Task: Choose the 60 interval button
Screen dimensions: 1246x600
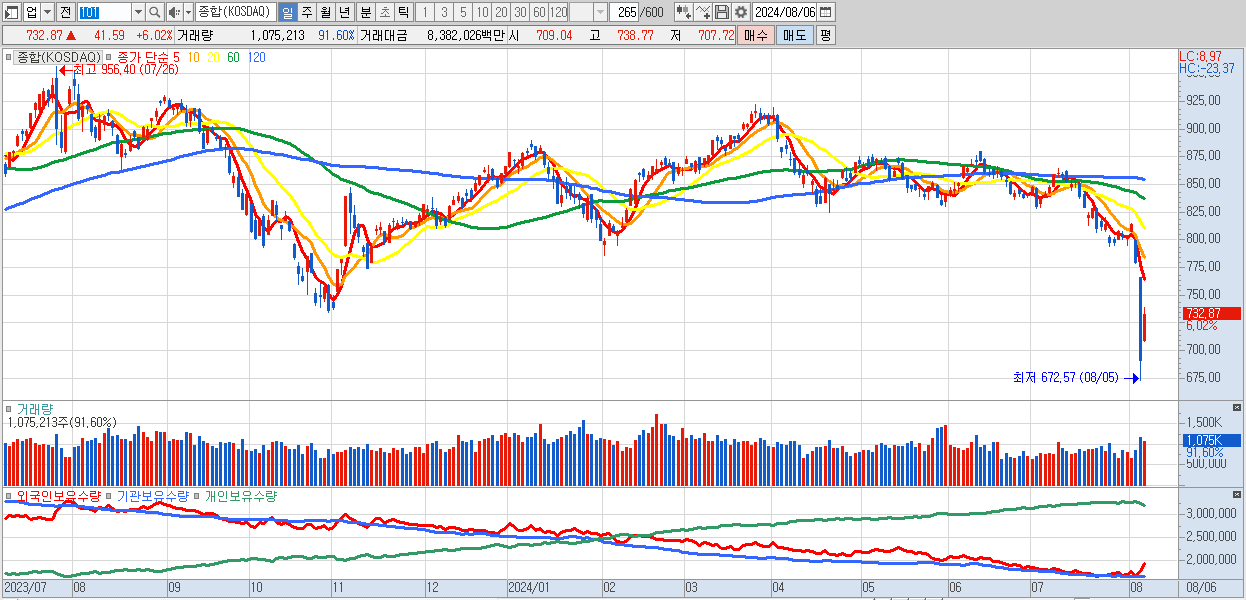Action: click(539, 12)
